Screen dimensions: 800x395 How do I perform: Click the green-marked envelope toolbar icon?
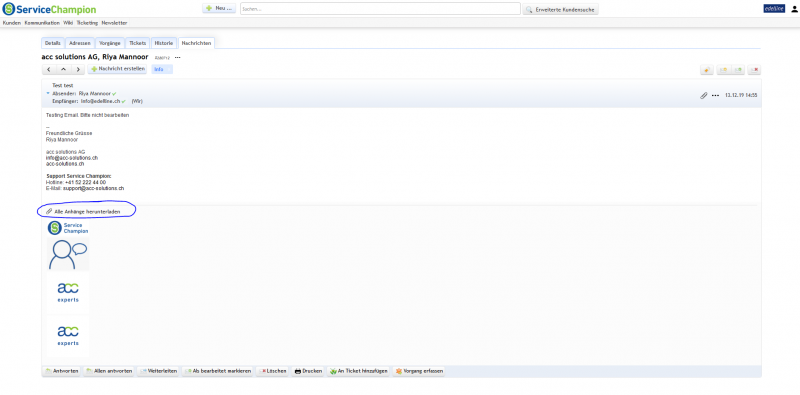click(x=738, y=69)
